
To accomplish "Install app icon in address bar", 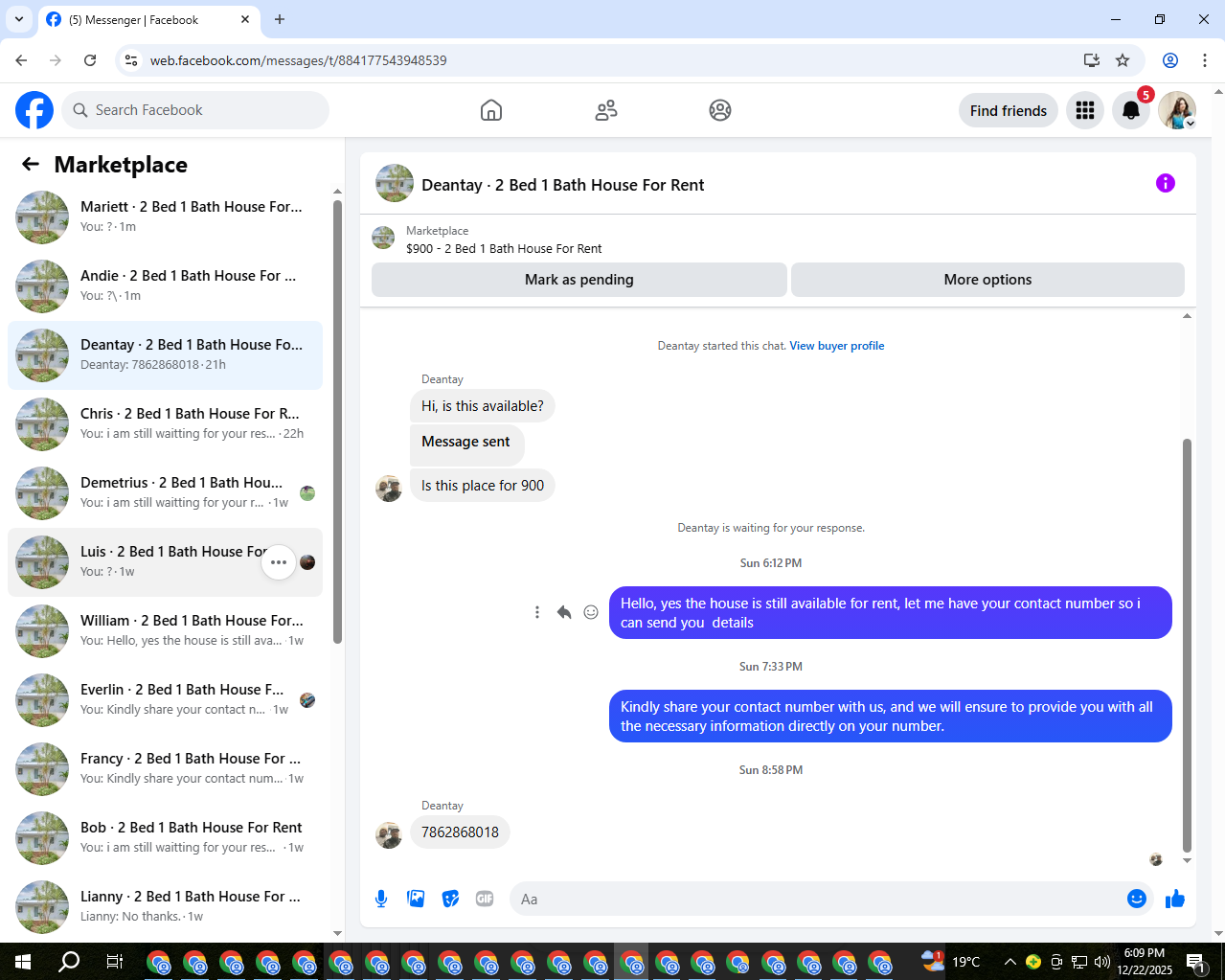I will (1091, 60).
